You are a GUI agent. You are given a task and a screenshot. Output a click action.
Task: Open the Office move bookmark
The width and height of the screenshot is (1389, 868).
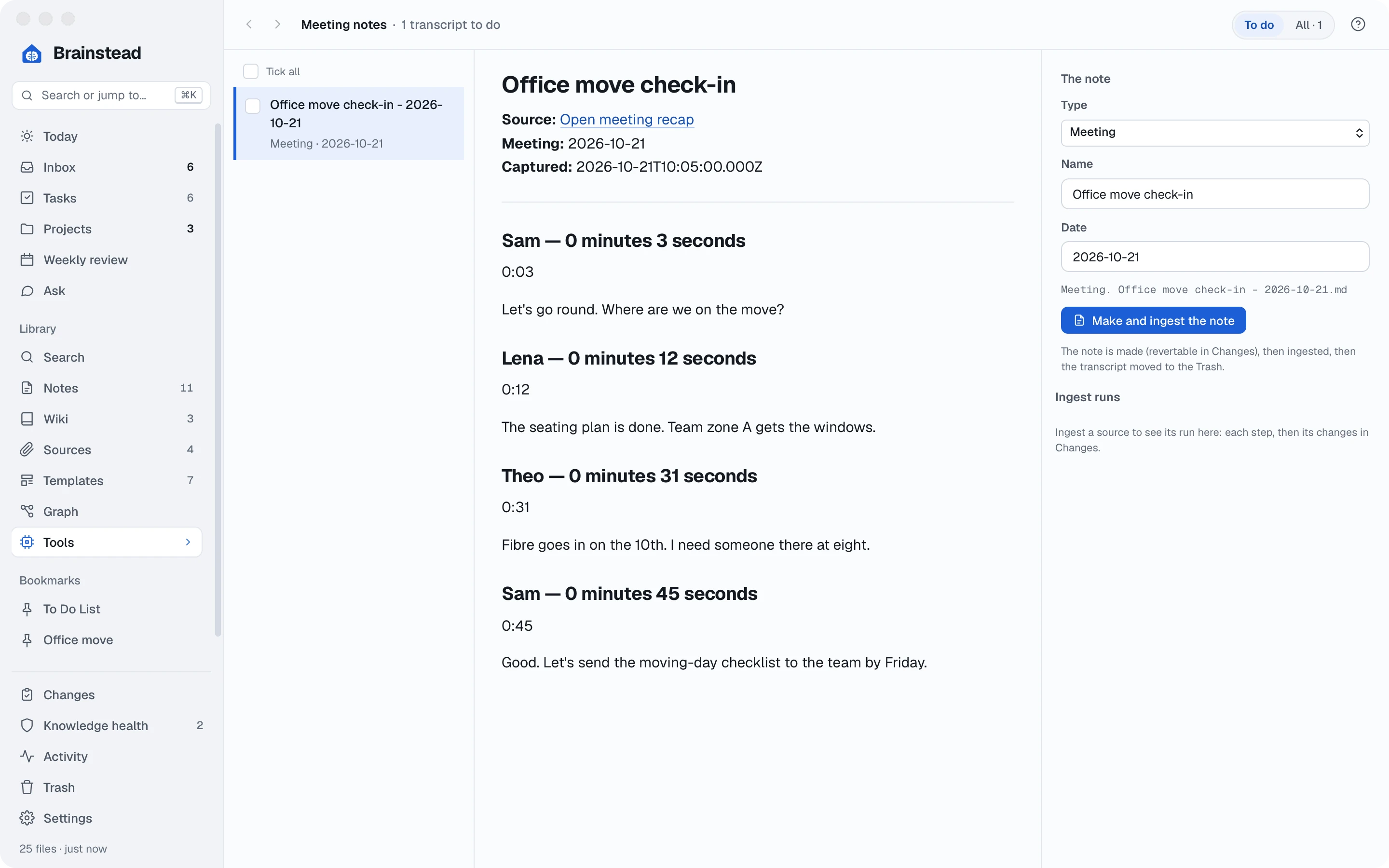click(x=107, y=640)
